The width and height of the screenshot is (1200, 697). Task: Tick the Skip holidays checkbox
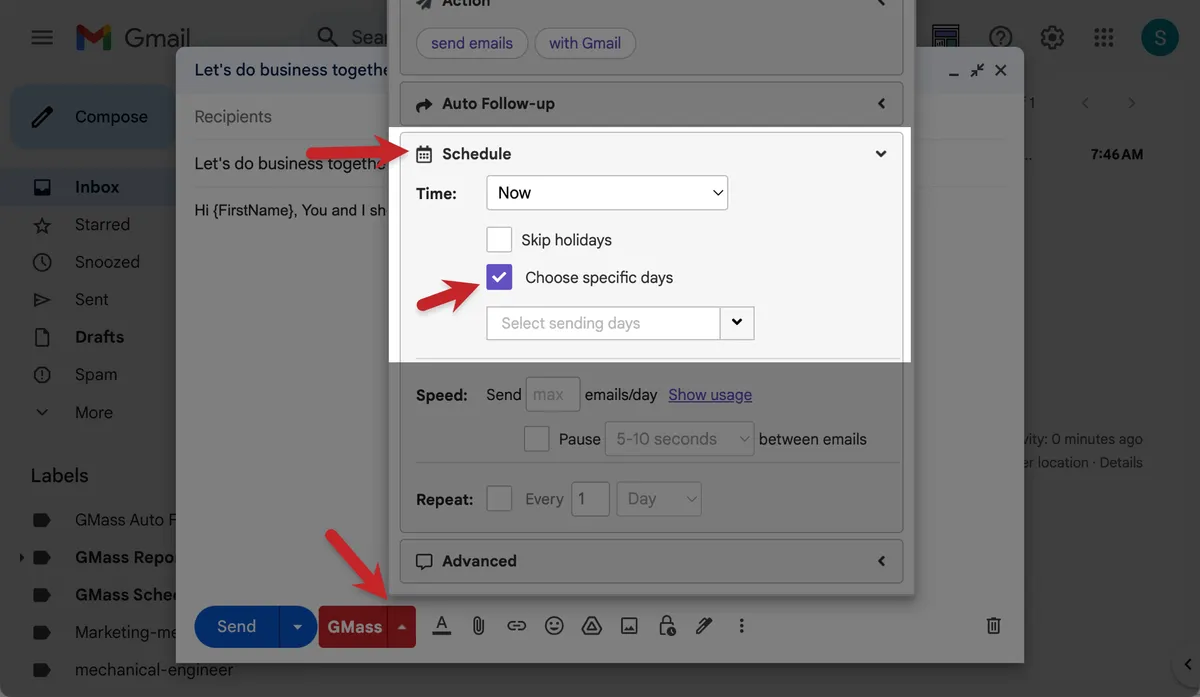pos(499,240)
